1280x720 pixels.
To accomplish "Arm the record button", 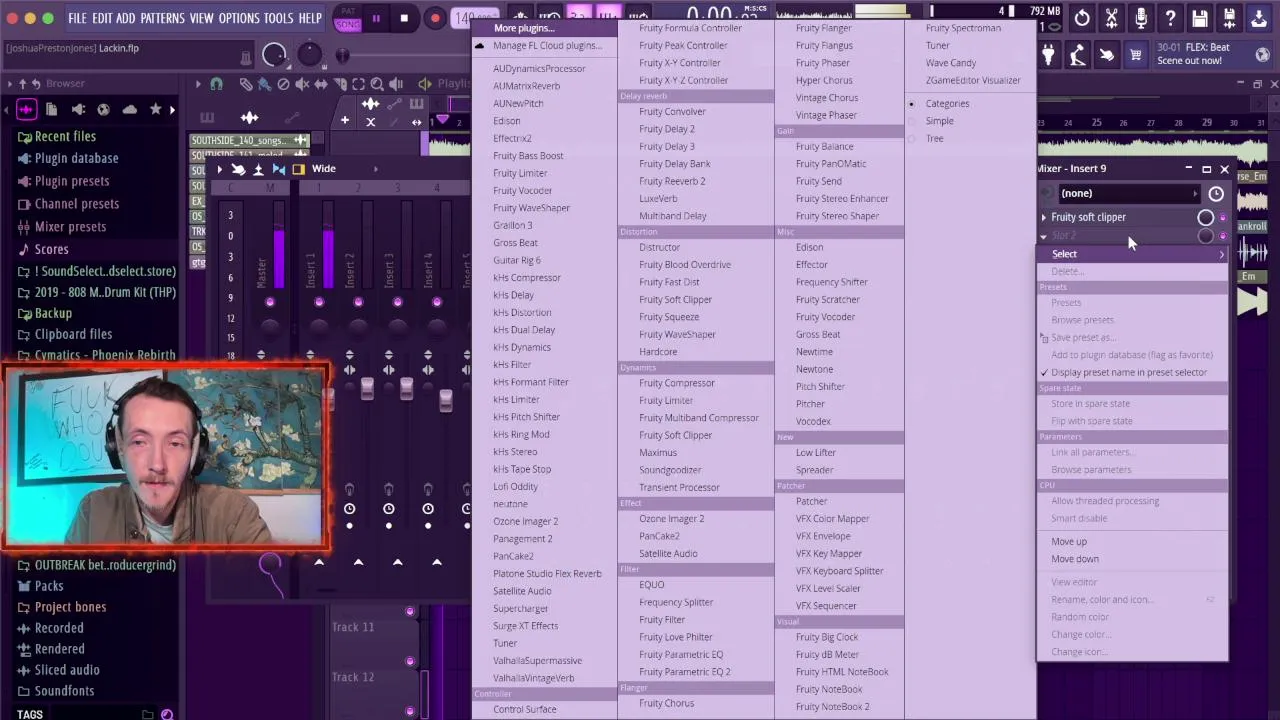I will click(435, 18).
